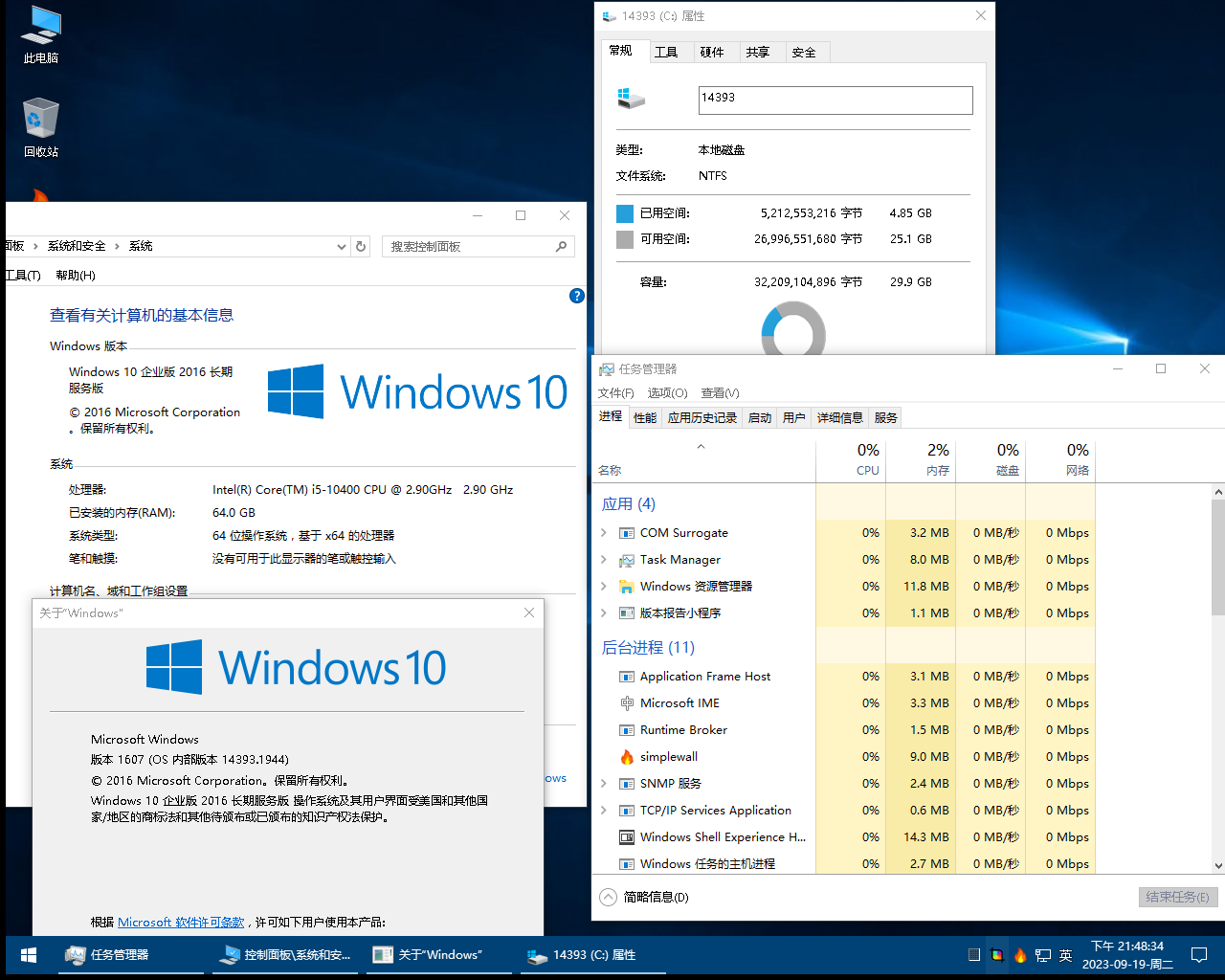Click the disk usage donut chart
Screen dimensions: 1225x980
pos(793,328)
